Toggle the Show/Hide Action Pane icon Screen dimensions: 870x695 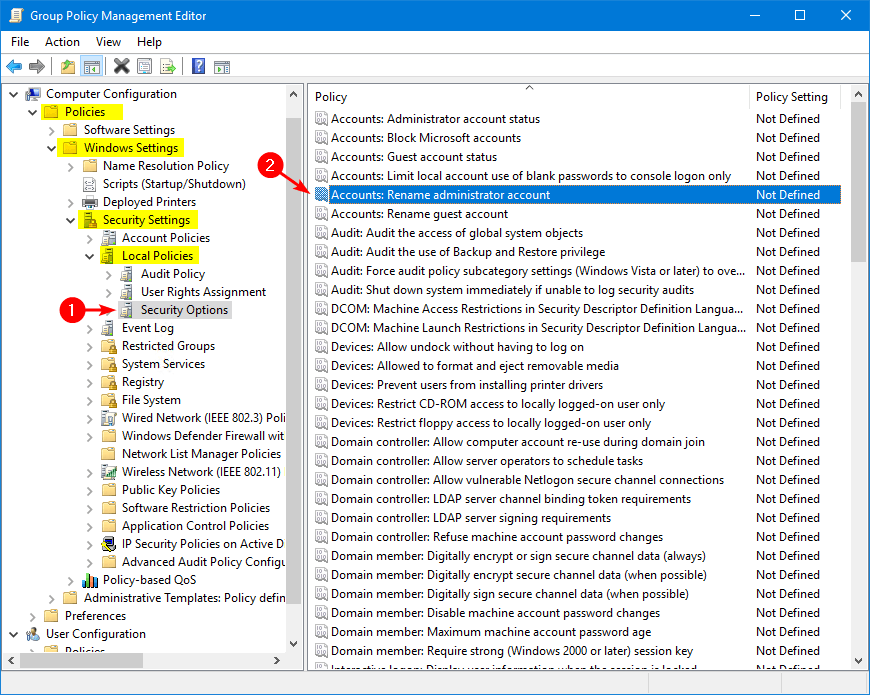coord(222,67)
